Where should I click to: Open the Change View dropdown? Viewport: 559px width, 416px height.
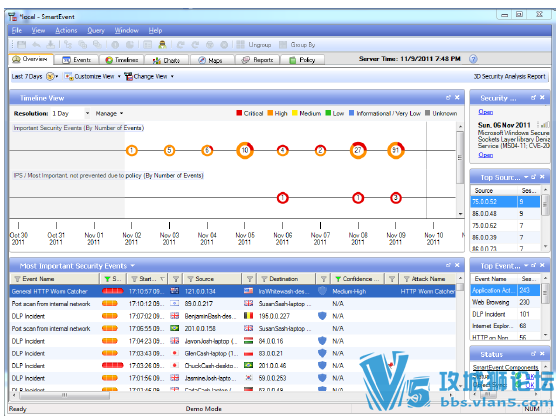point(149,77)
